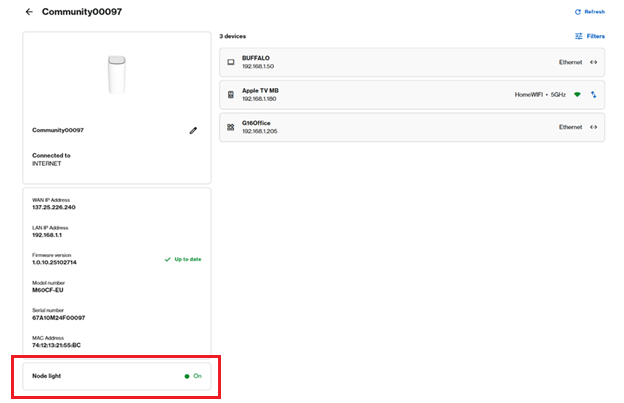Click the node device image

click(x=117, y=74)
